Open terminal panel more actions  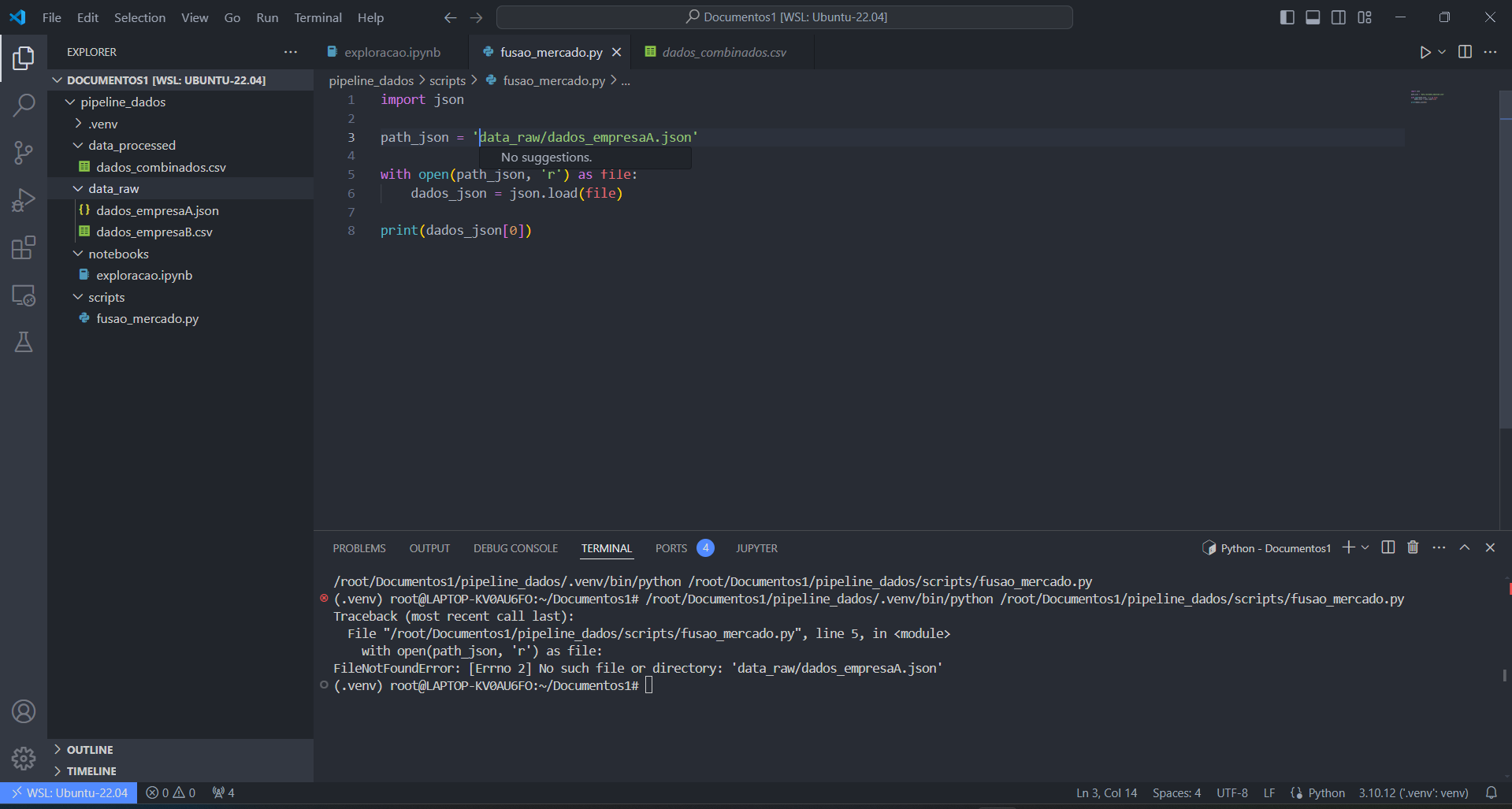tap(1439, 547)
